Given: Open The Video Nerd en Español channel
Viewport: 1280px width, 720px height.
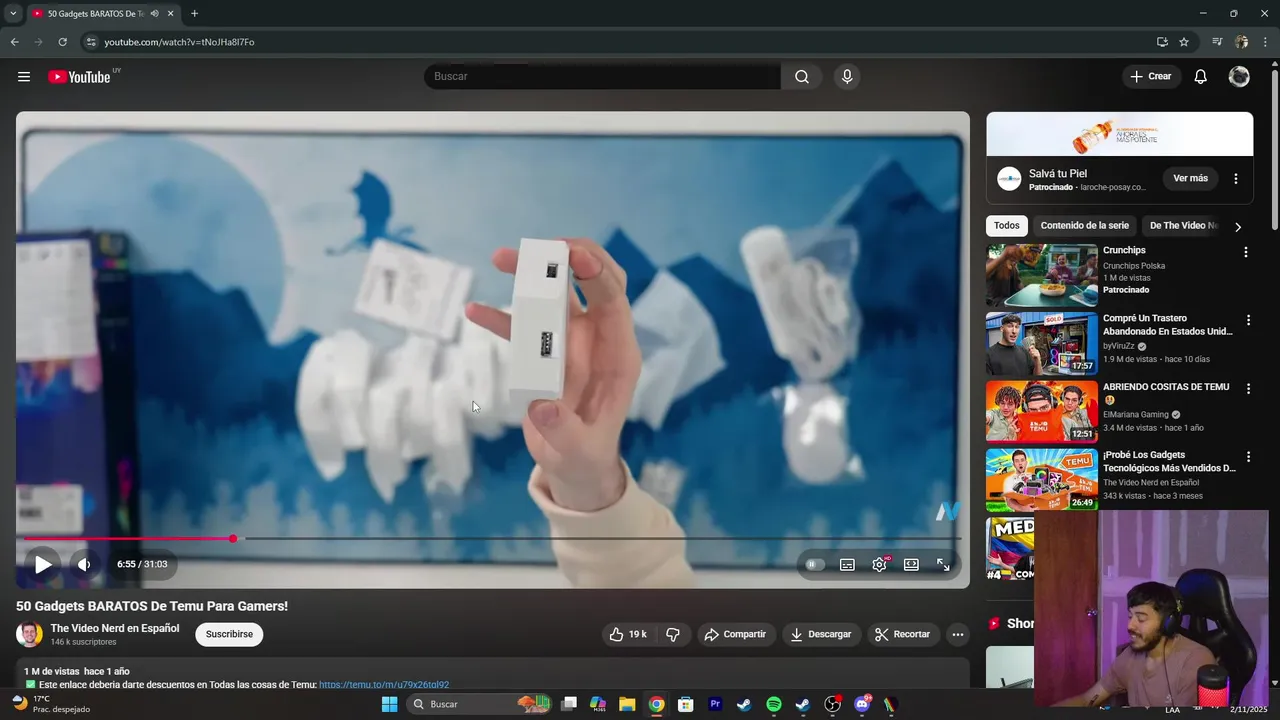Looking at the screenshot, I should [x=115, y=628].
